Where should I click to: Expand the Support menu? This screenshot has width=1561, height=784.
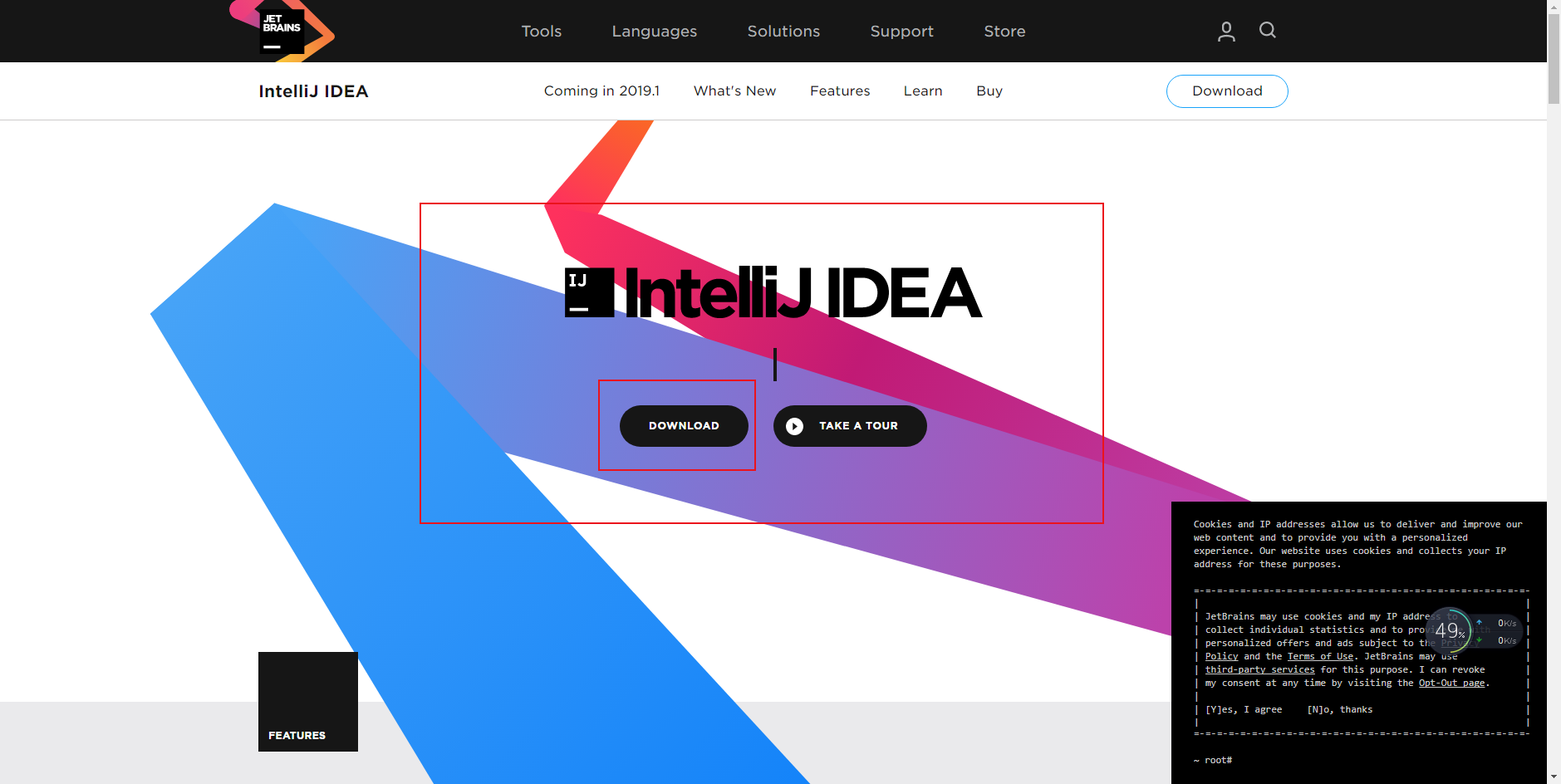point(902,32)
